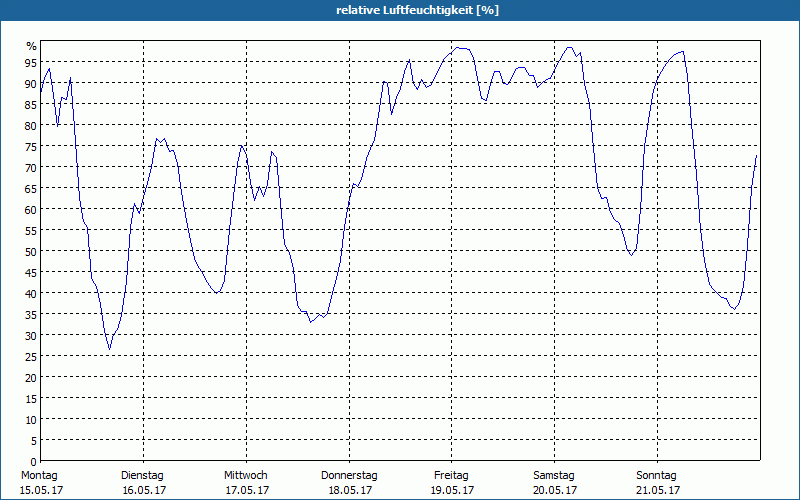Select the 16.05.17 date label

(x=143, y=490)
